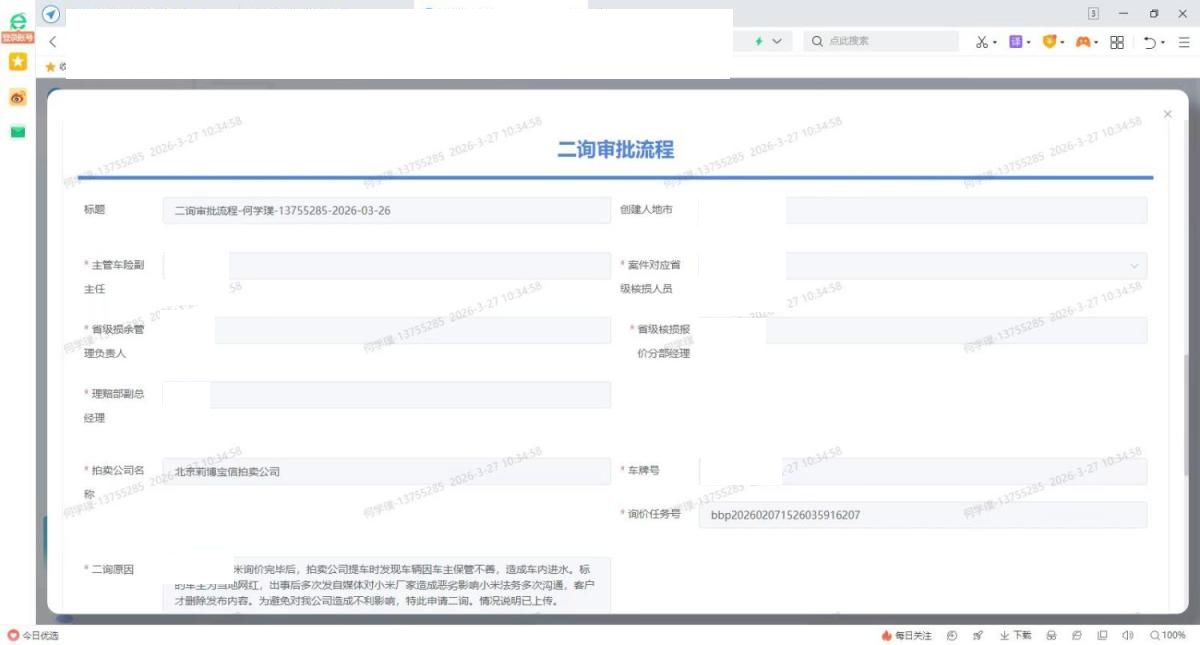Open the Weibo sidebar icon

point(17,97)
